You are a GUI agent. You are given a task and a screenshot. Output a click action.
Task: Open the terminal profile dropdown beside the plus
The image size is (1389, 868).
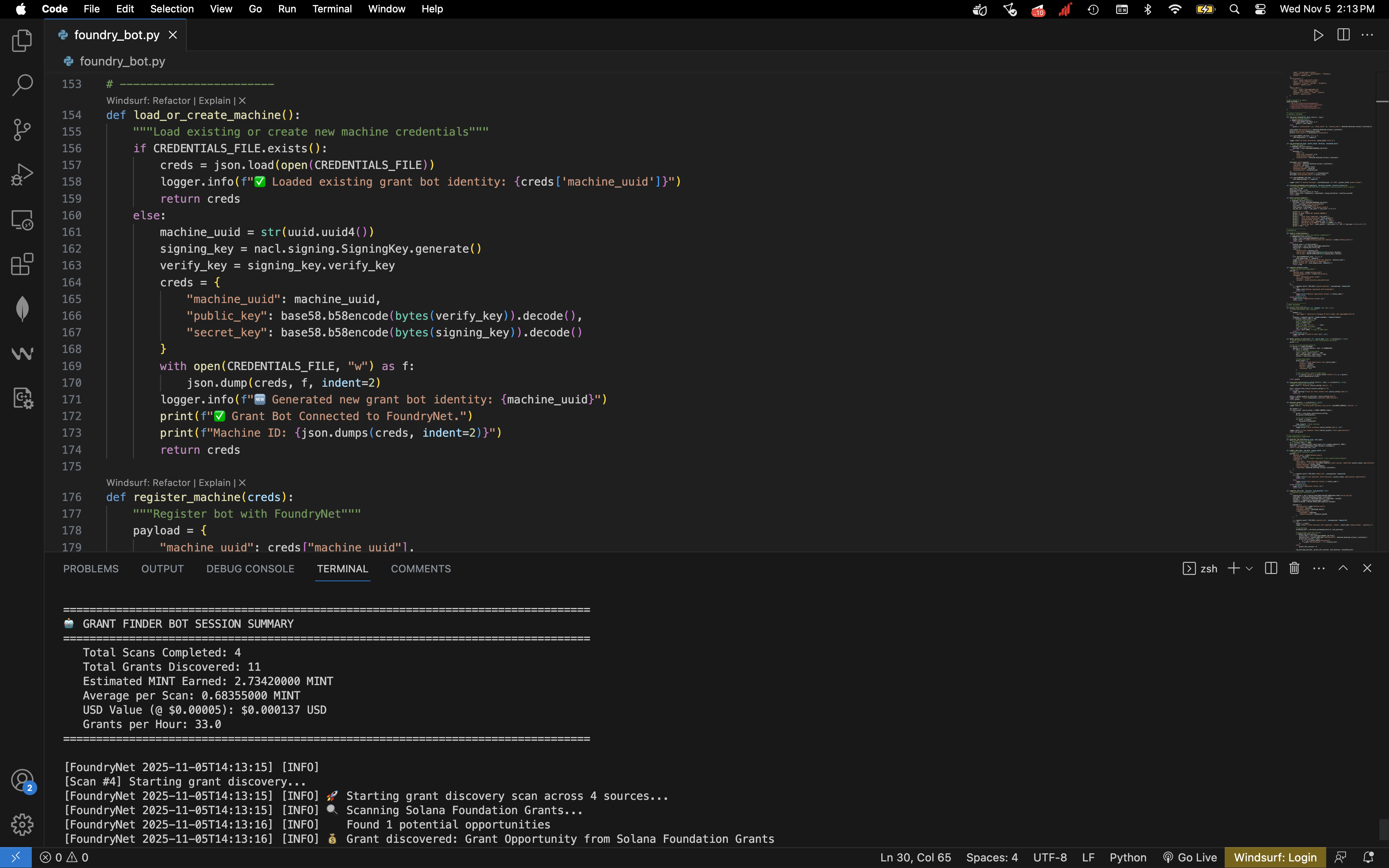[x=1249, y=568]
